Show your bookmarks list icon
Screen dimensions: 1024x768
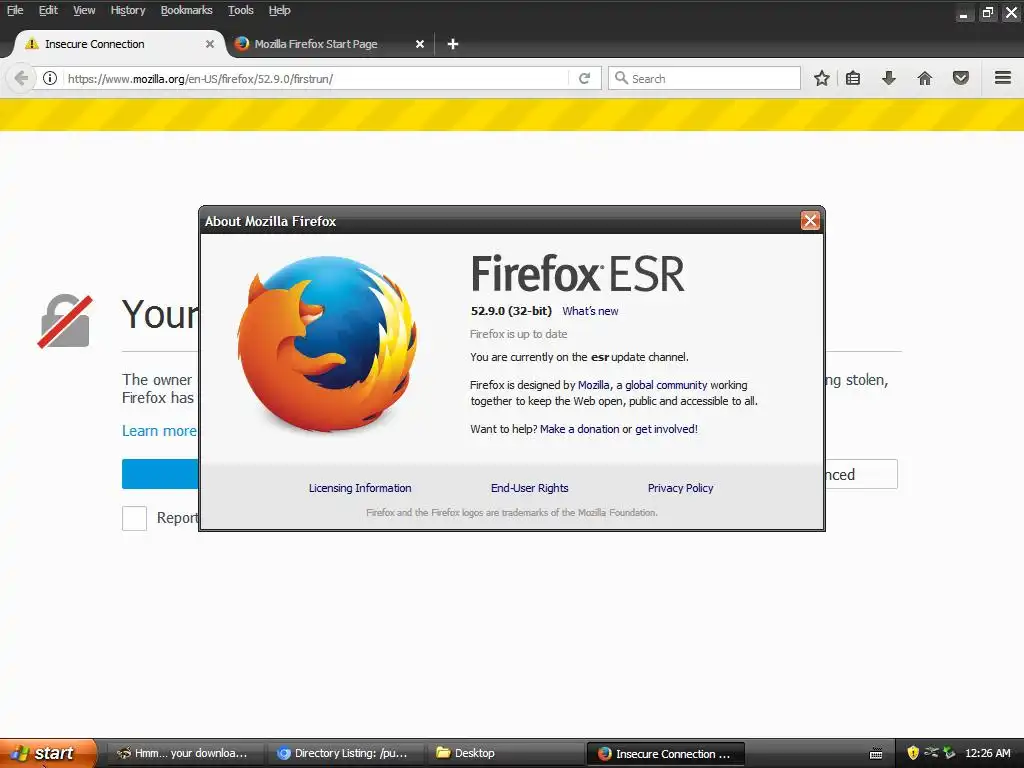point(853,78)
